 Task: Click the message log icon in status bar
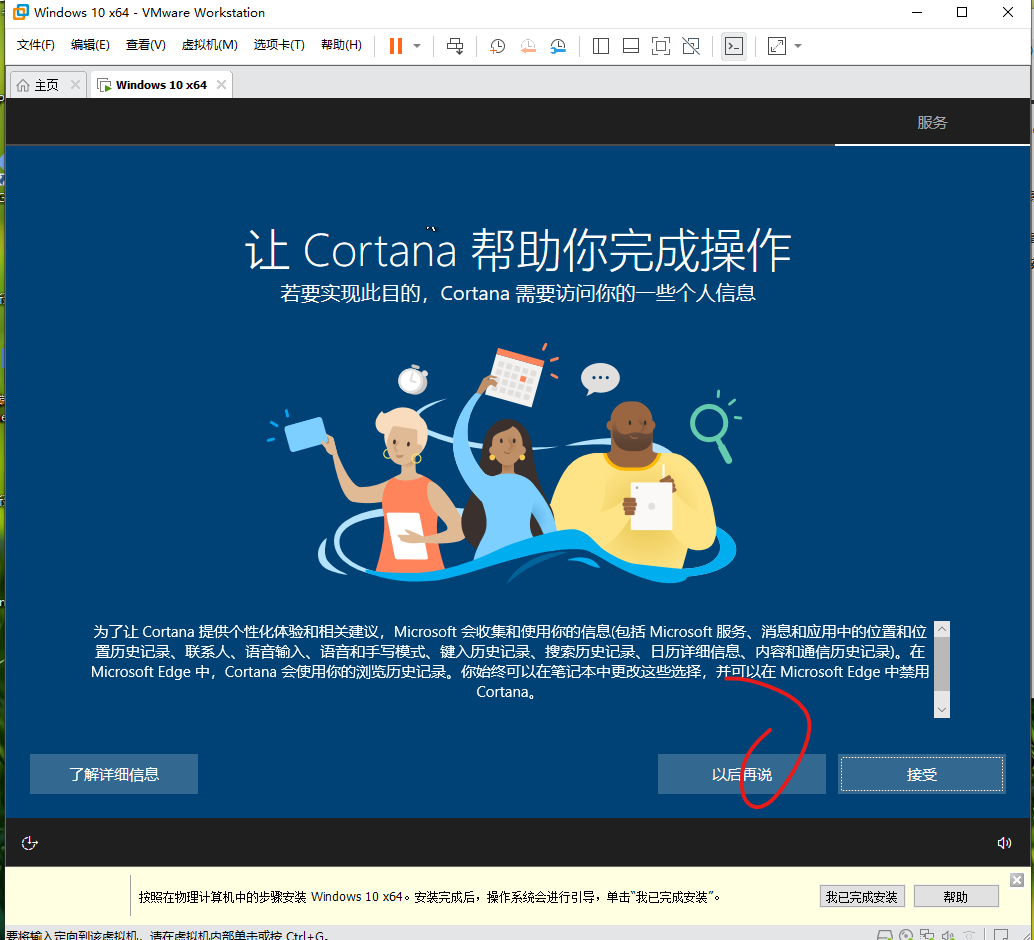pos(1001,935)
